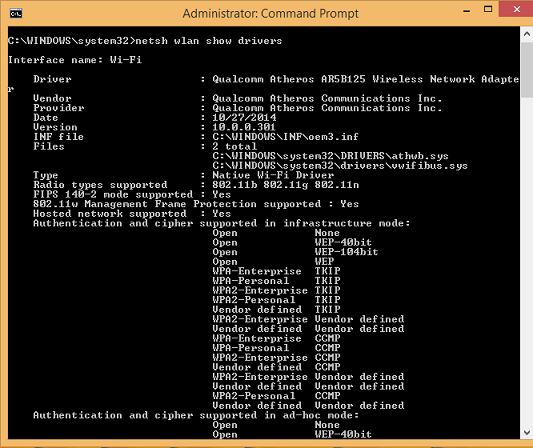Click the radio types 802.11b 802.11g 802.11n value
Screen dimensions: 533x448
(x=286, y=185)
